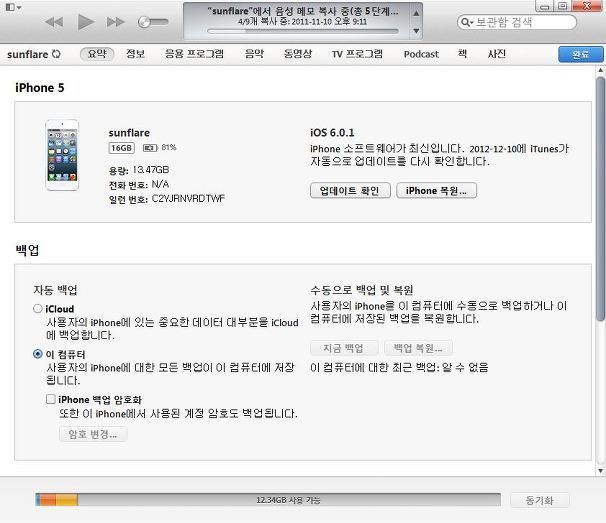
Task: Enable the iPhone 백업 암호화 checkbox
Action: (x=51, y=399)
